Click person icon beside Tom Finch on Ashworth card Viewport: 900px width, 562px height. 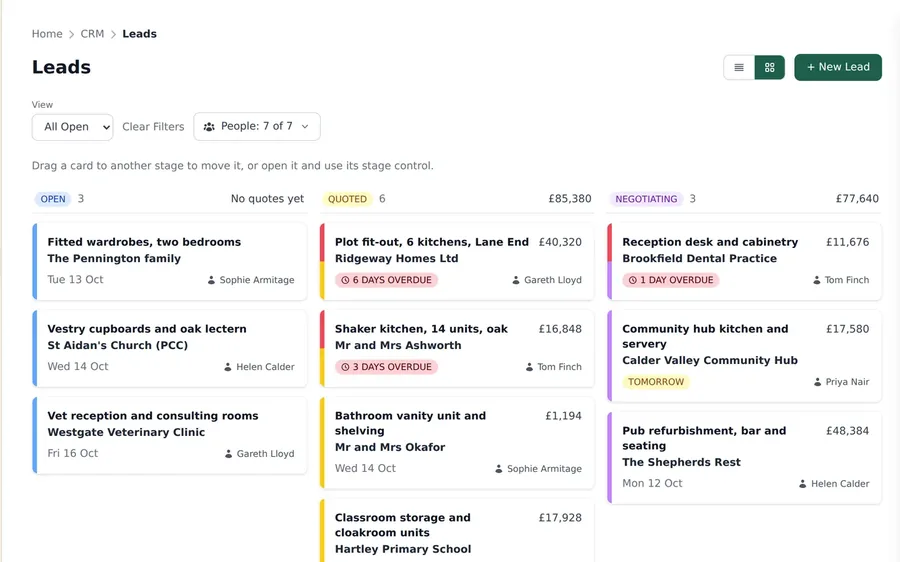(529, 367)
